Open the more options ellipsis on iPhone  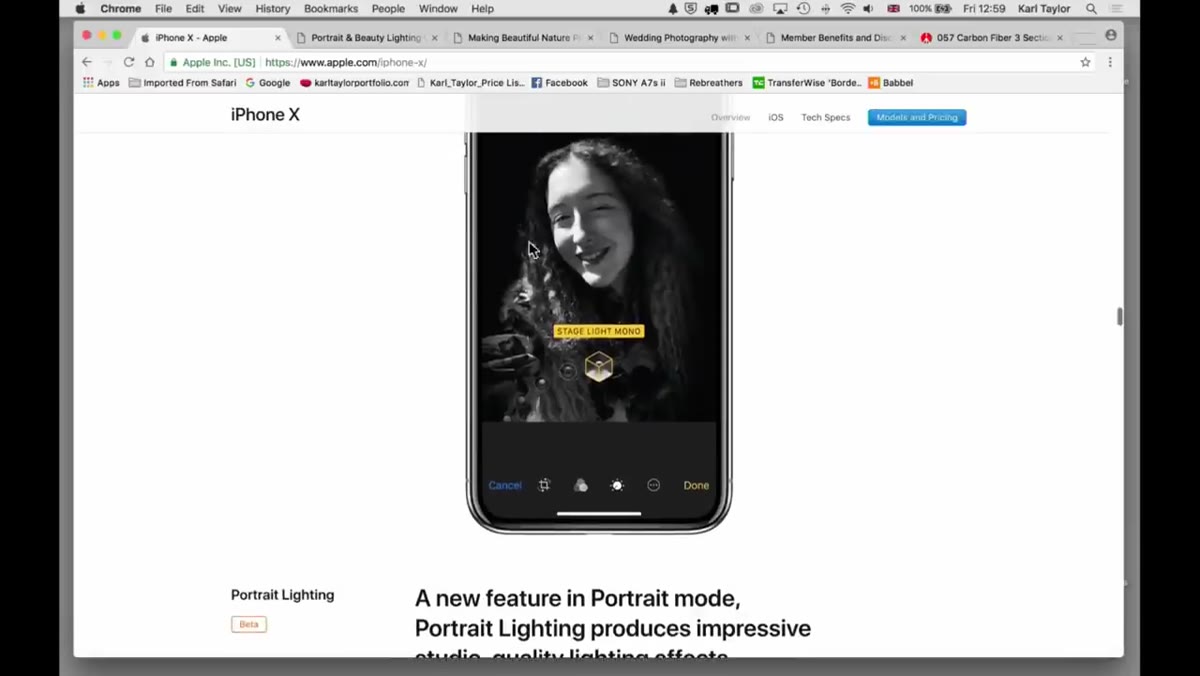(x=654, y=485)
